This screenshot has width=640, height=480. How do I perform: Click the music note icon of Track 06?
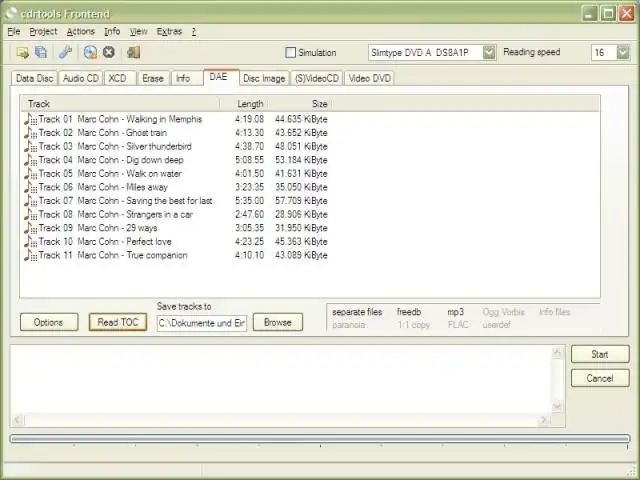[31, 187]
